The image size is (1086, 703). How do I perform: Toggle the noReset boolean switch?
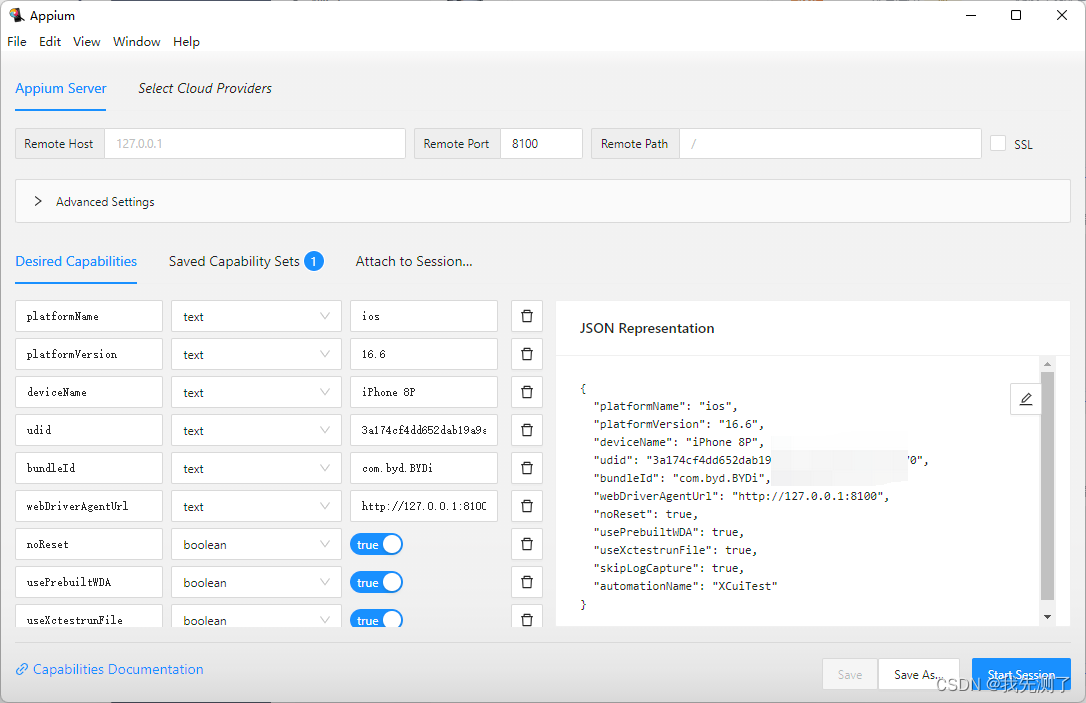tap(376, 544)
